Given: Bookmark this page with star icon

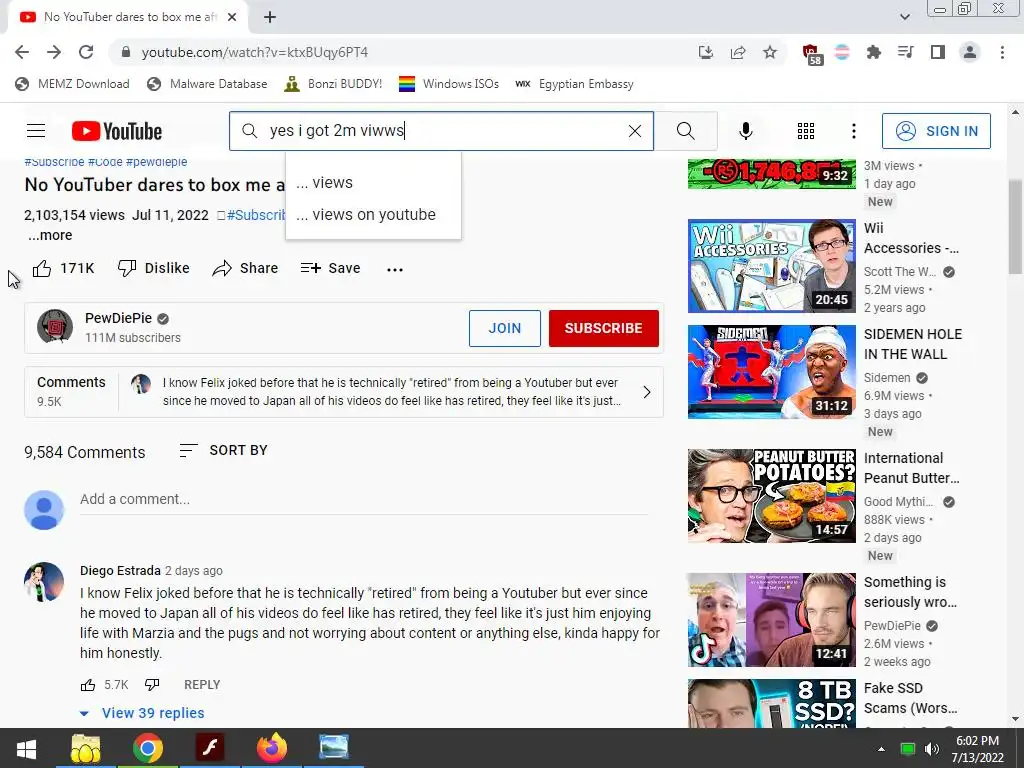Looking at the screenshot, I should (770, 52).
